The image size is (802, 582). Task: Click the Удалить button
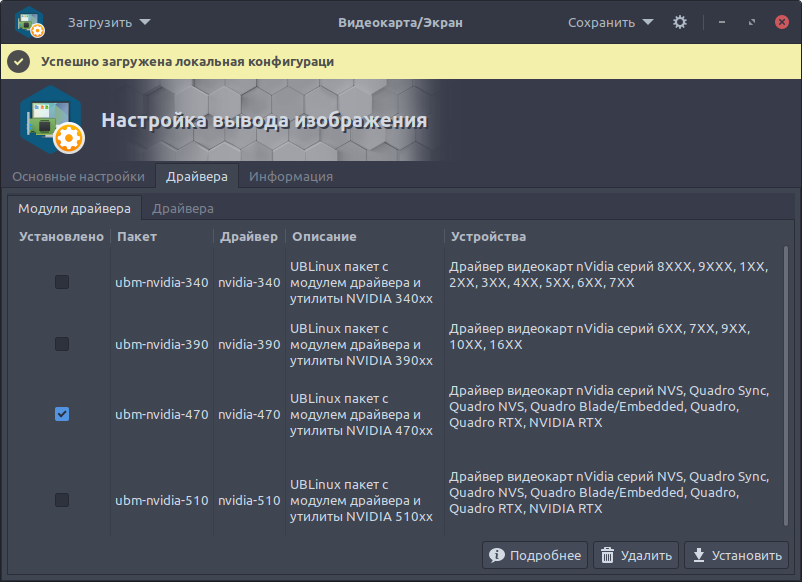tap(636, 556)
